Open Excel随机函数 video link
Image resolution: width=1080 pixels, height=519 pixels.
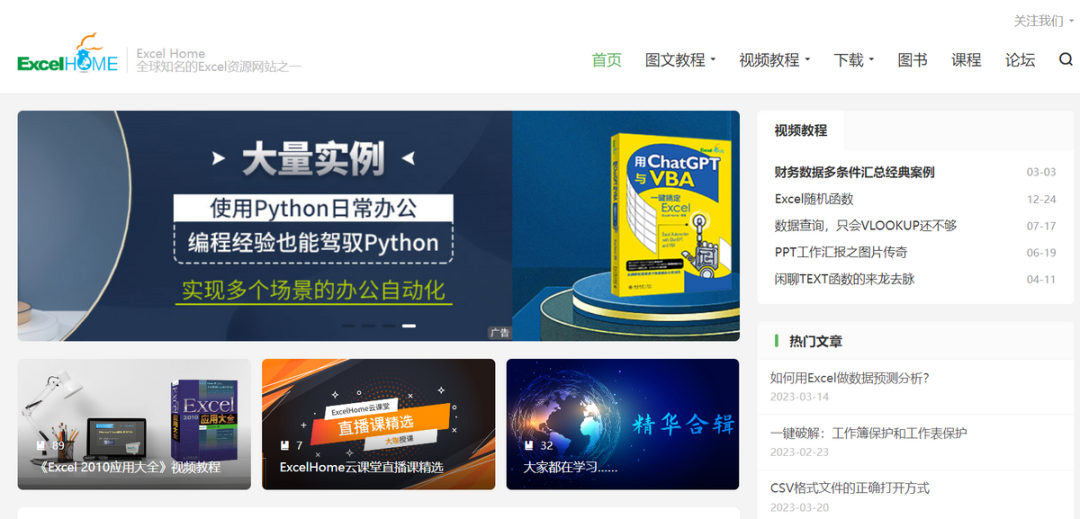814,199
